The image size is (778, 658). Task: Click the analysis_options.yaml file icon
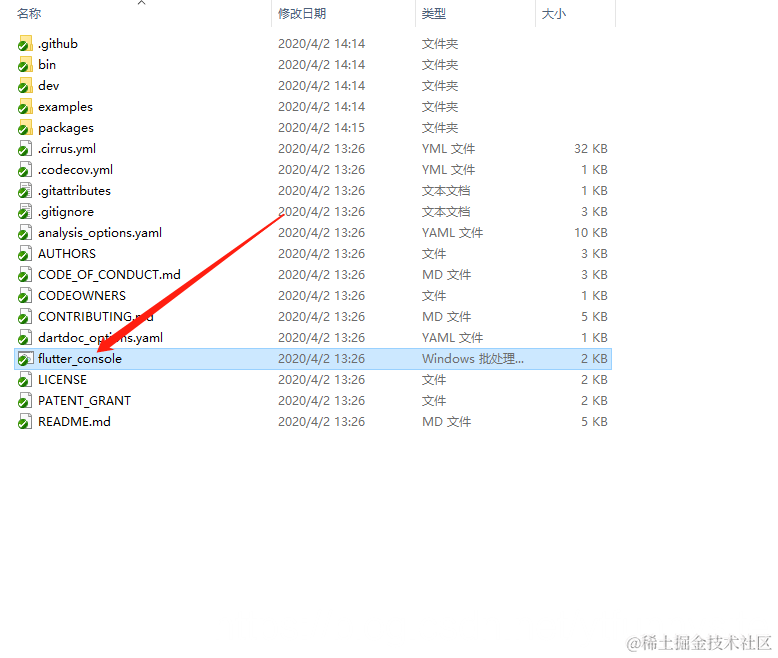(25, 233)
